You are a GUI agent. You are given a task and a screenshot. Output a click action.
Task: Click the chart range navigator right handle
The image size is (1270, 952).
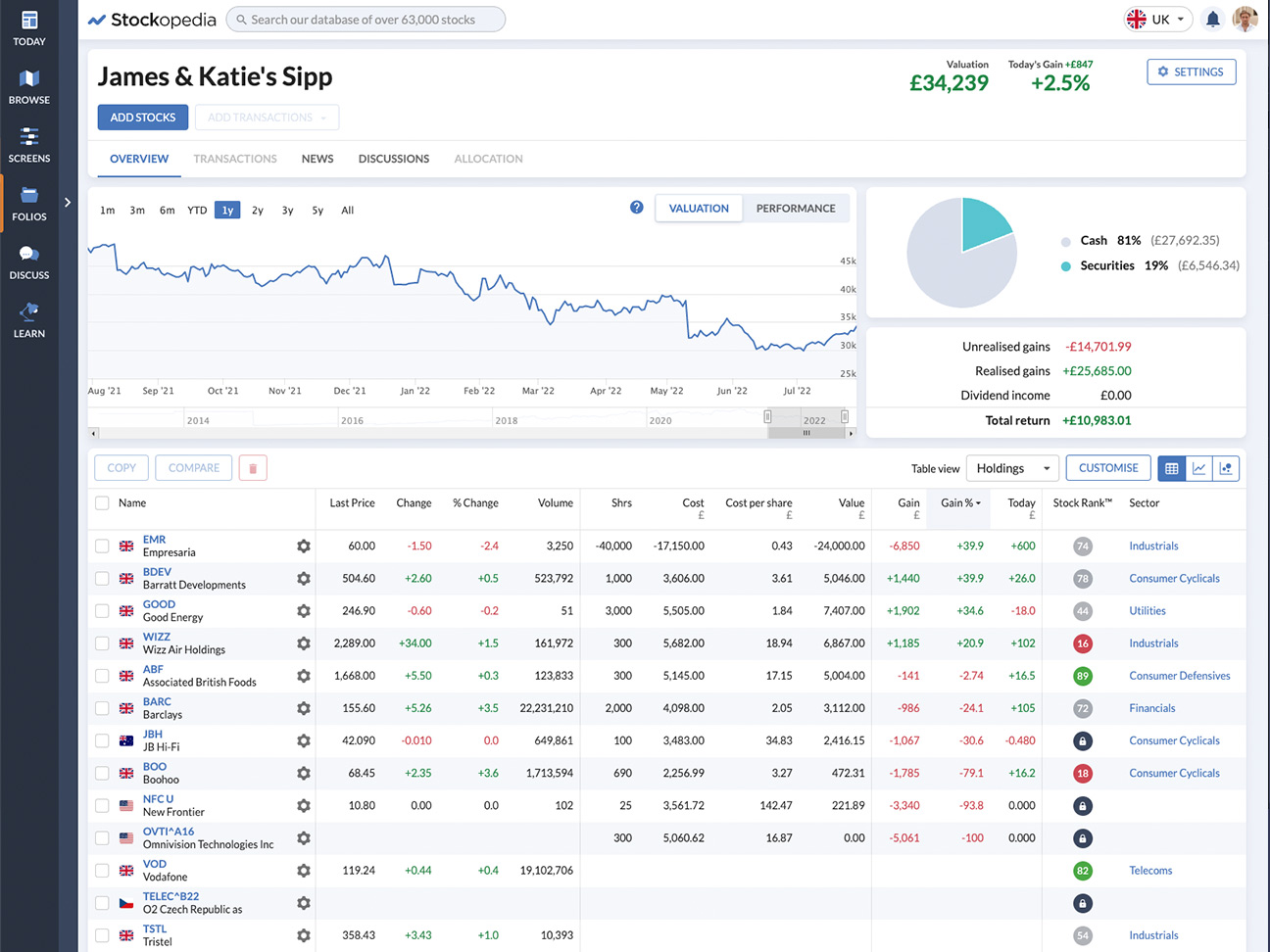[845, 417]
